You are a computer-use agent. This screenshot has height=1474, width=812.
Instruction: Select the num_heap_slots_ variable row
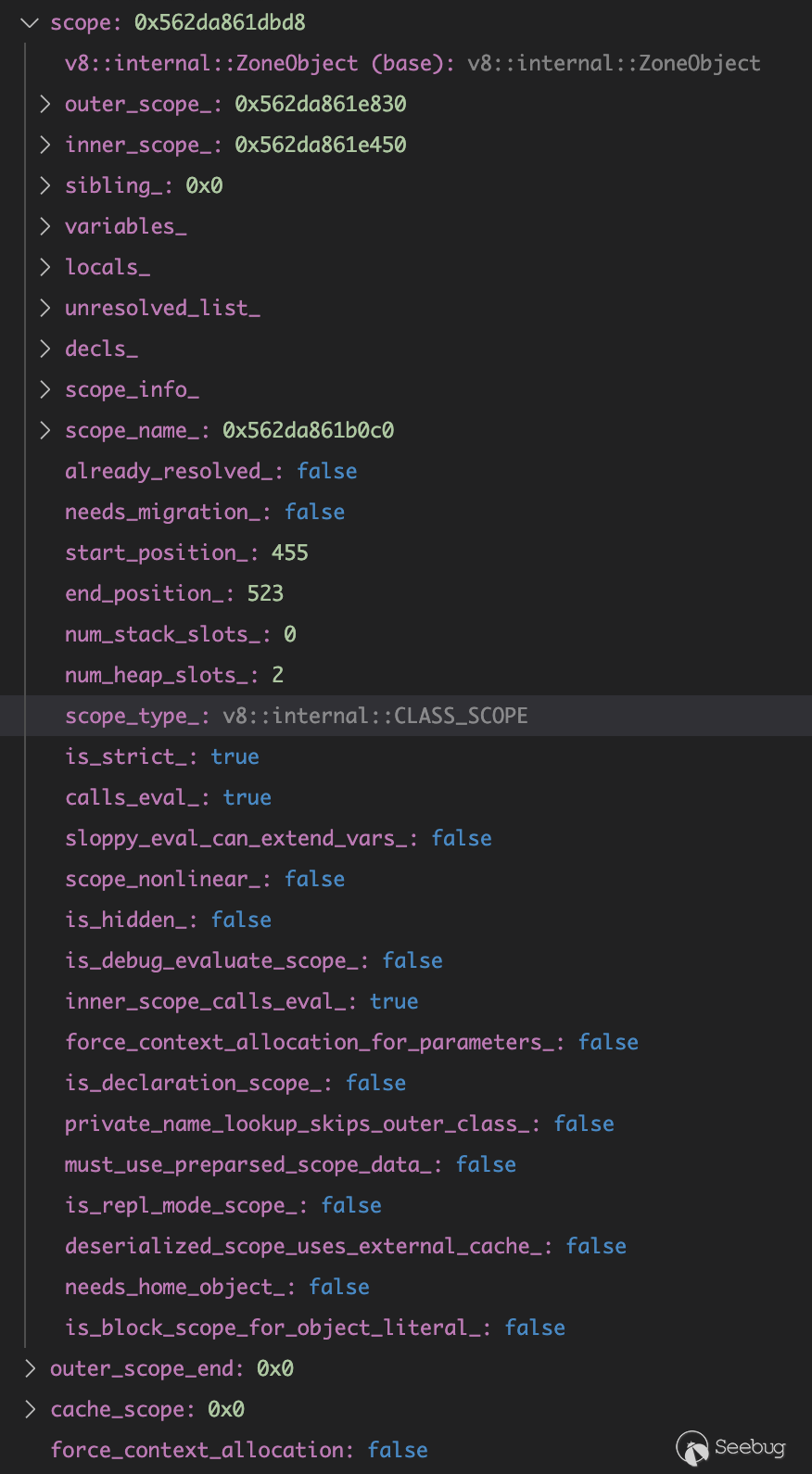click(x=174, y=675)
